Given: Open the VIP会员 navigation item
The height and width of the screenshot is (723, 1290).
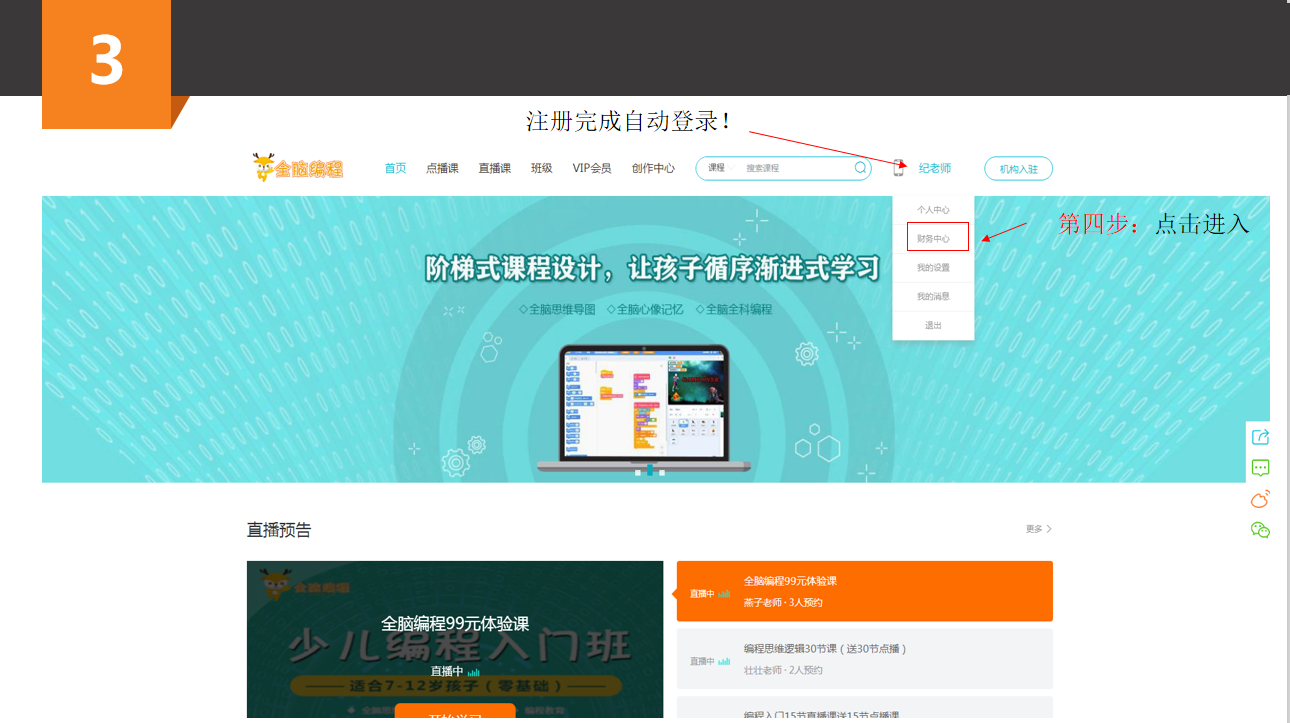Looking at the screenshot, I should click(592, 168).
